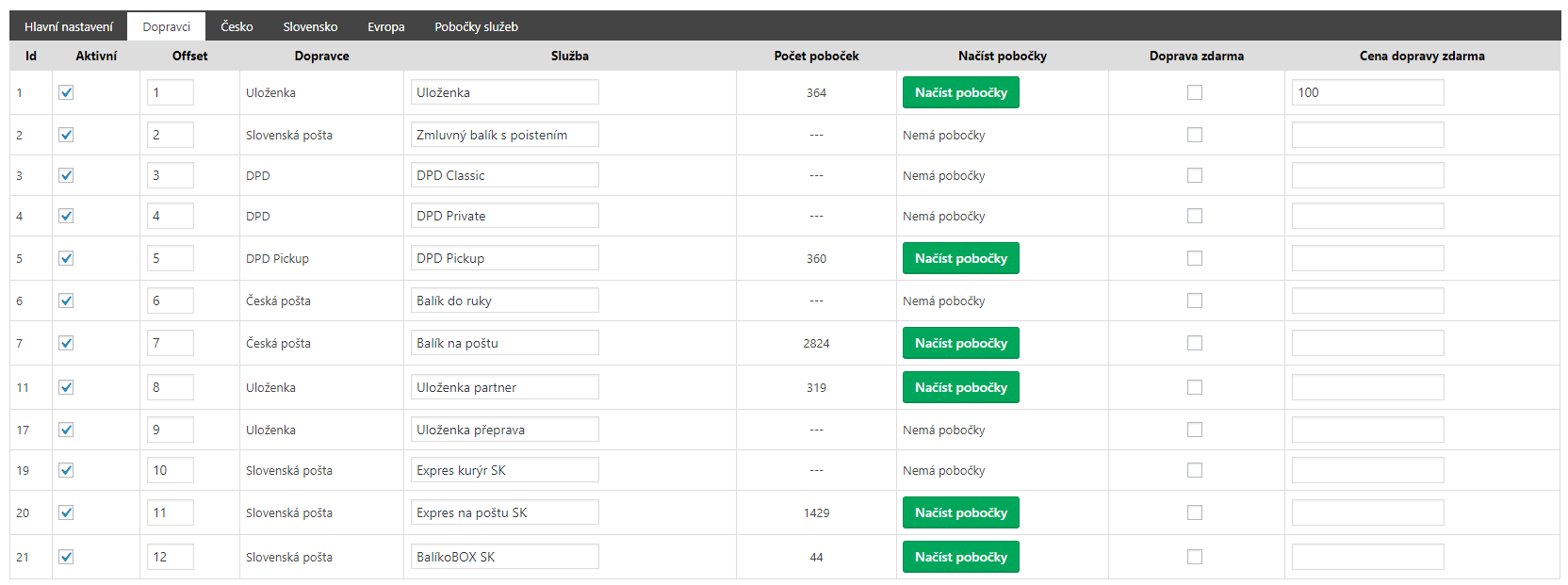This screenshot has width=1568, height=585.
Task: Toggle Aktivní checkbox for BalíkoBOX SK
Action: coord(66,557)
